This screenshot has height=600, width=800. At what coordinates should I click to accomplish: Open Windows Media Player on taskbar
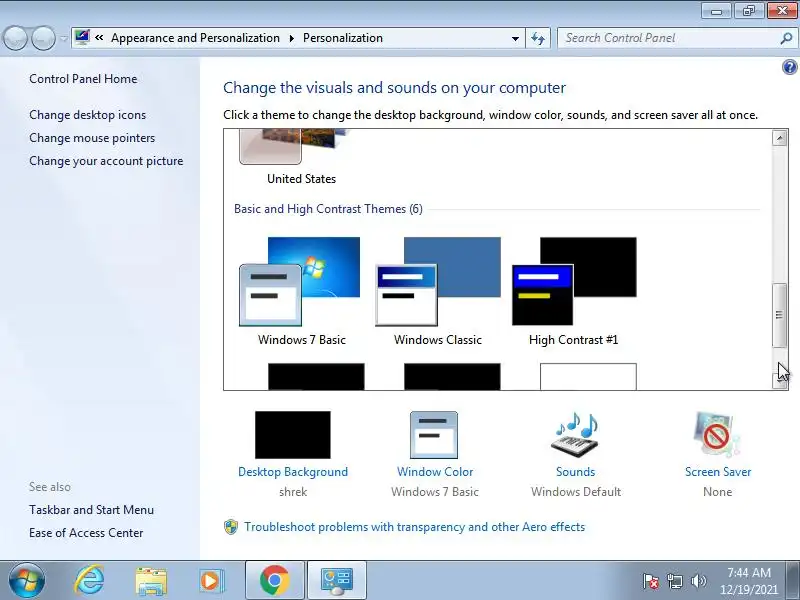coord(211,581)
